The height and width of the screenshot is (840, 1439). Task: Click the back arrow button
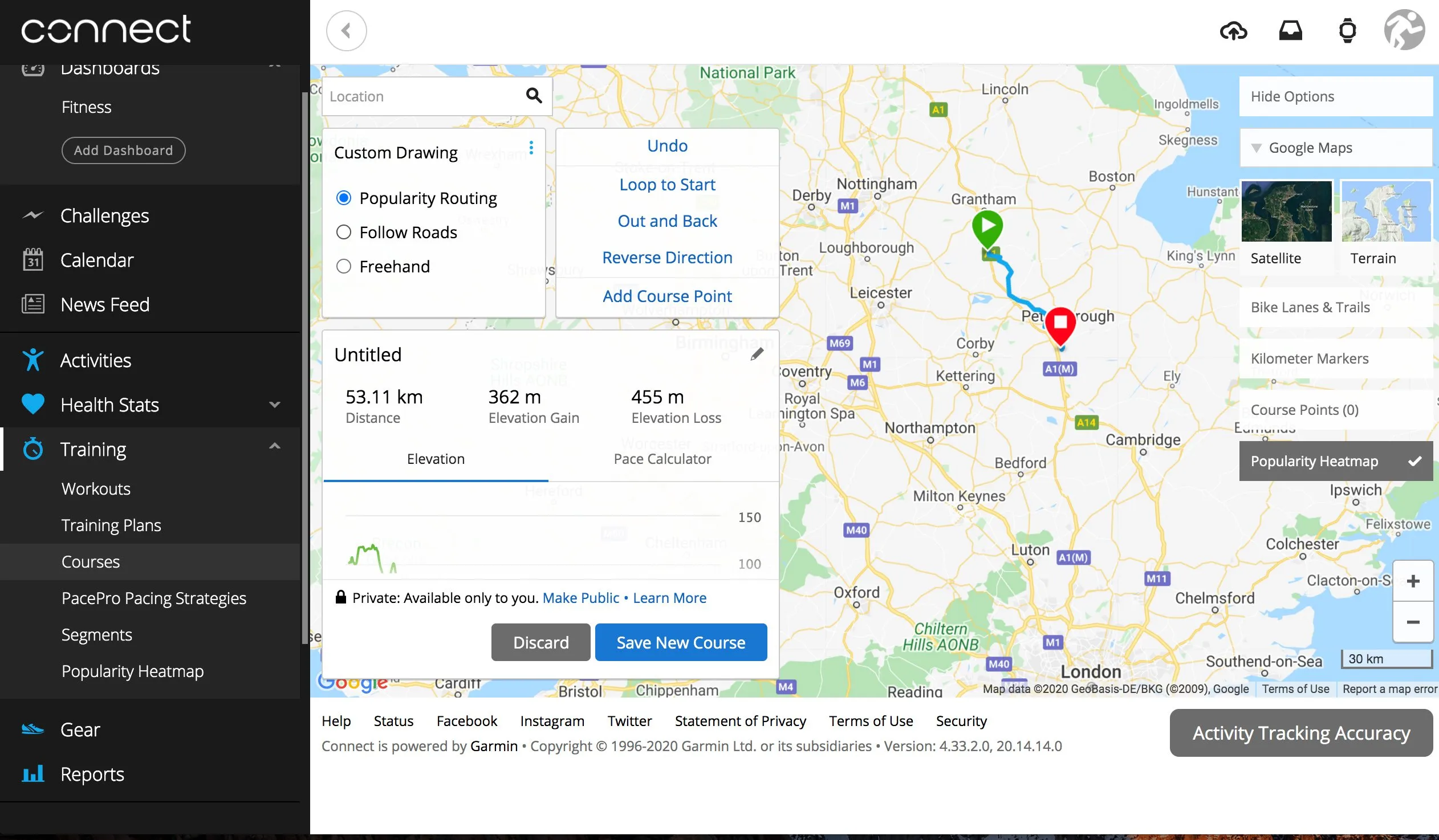pyautogui.click(x=346, y=31)
